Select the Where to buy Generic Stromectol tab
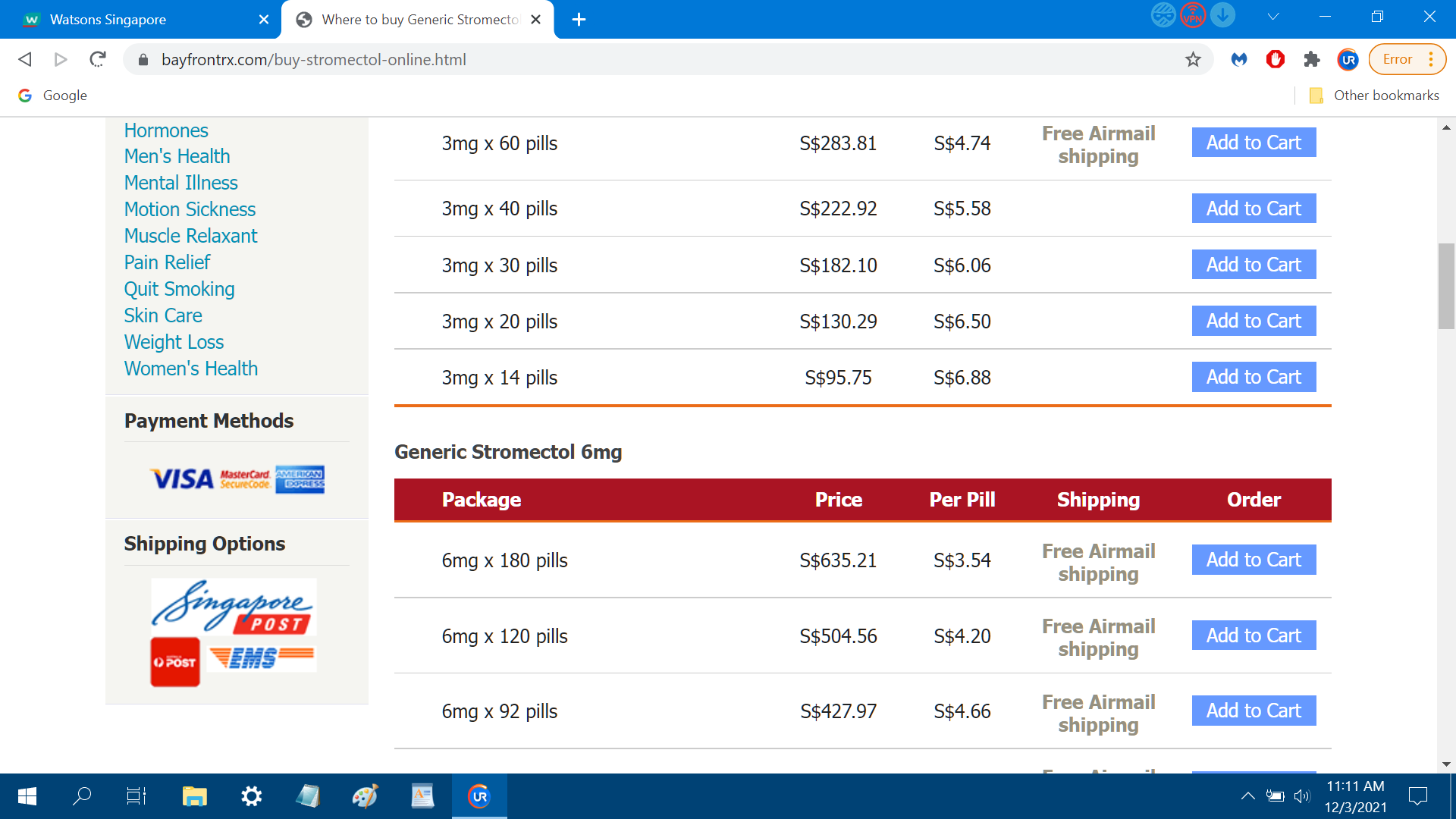 418,20
